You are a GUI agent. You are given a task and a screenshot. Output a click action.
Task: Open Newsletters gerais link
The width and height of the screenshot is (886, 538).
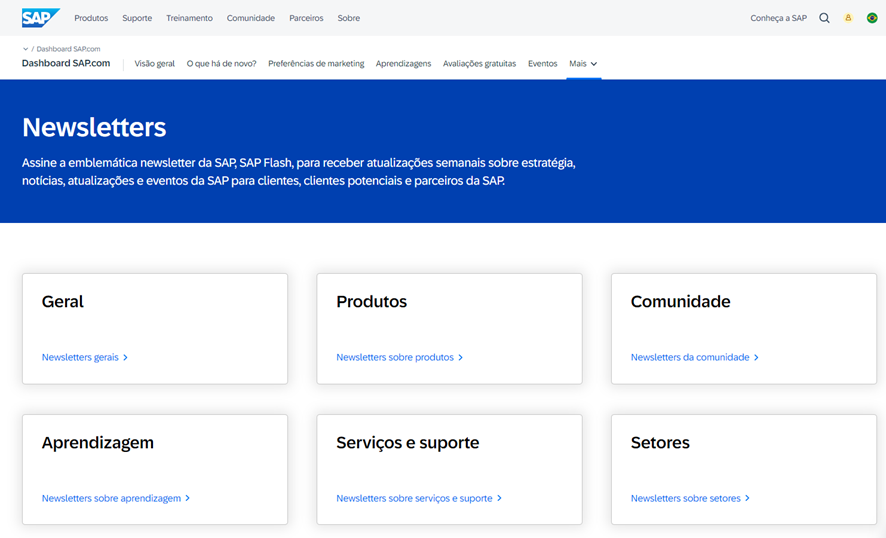85,357
